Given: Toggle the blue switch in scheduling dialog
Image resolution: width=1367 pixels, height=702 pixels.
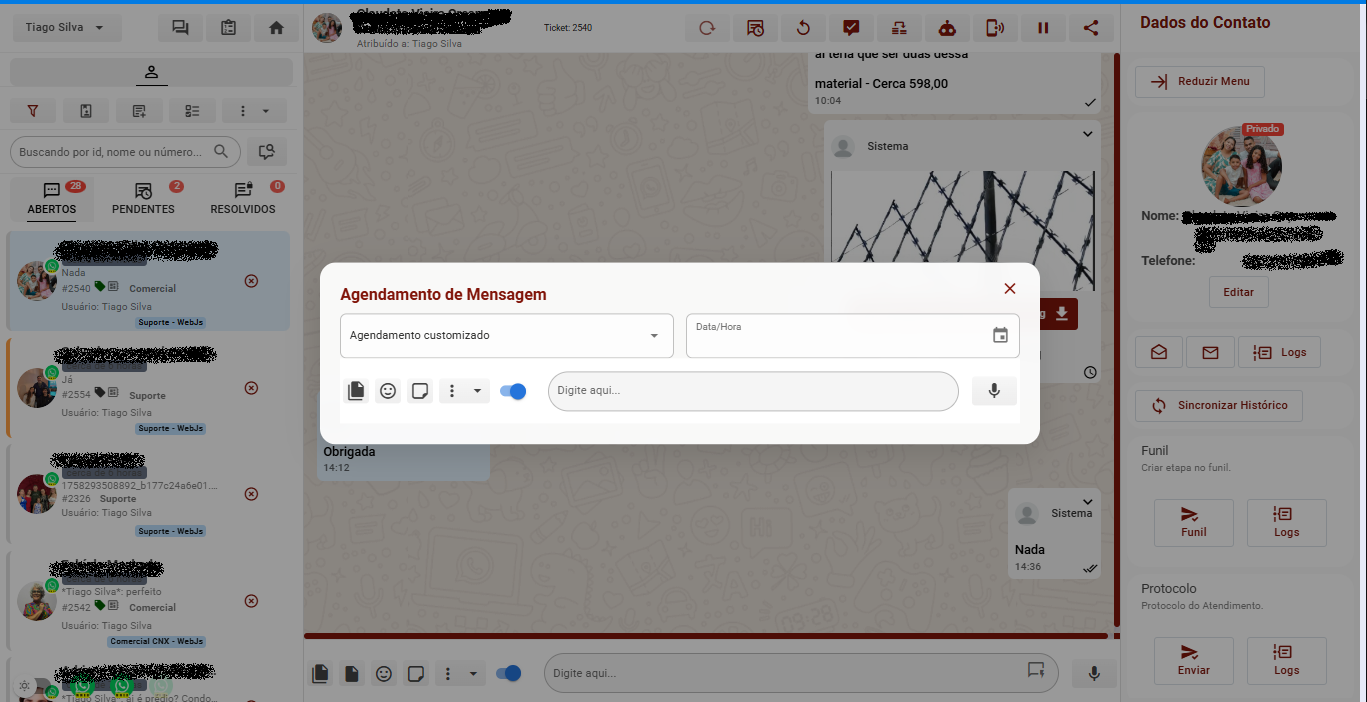Looking at the screenshot, I should [x=513, y=391].
